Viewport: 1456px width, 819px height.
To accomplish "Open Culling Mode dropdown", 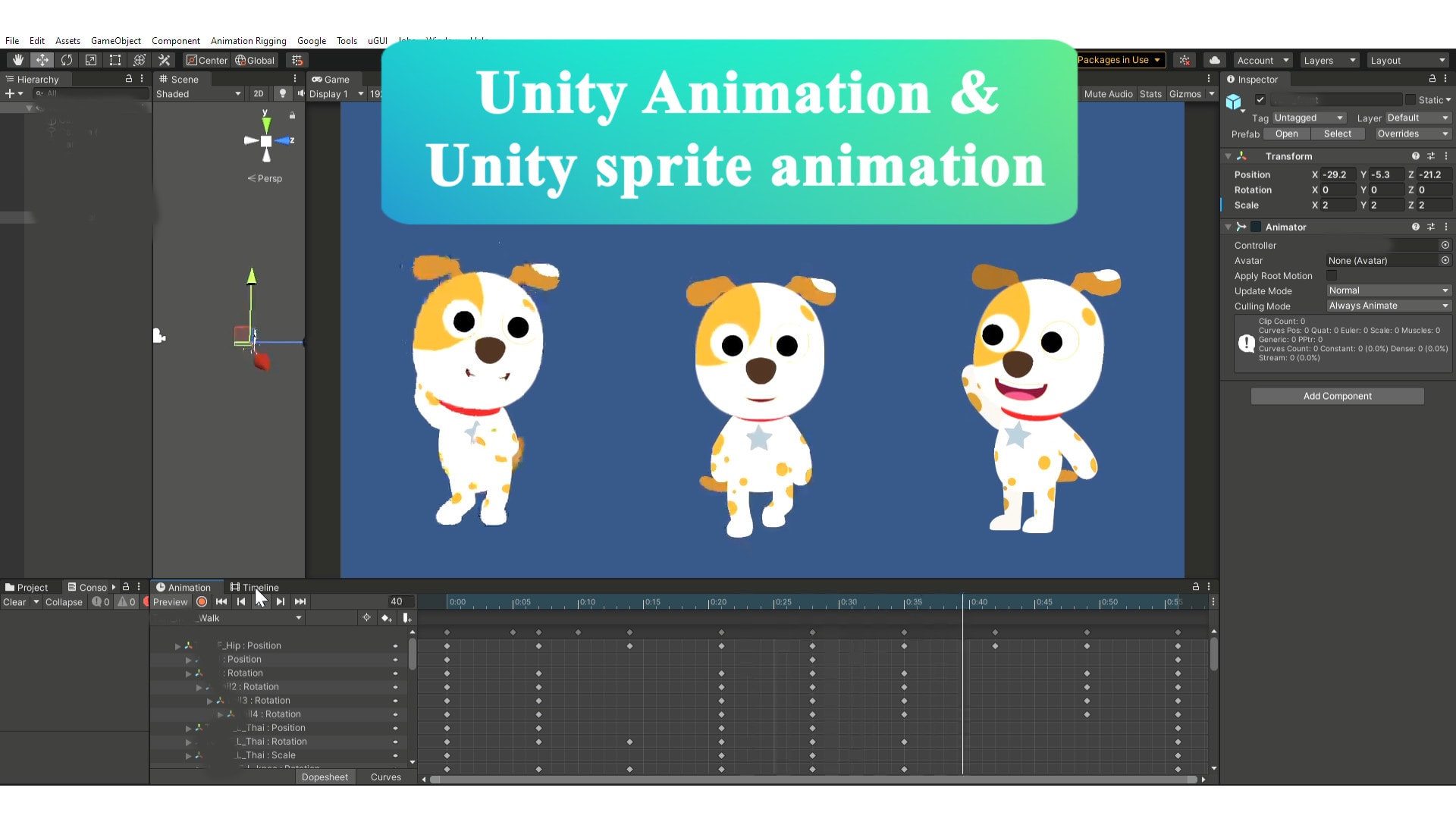I will 1389,306.
